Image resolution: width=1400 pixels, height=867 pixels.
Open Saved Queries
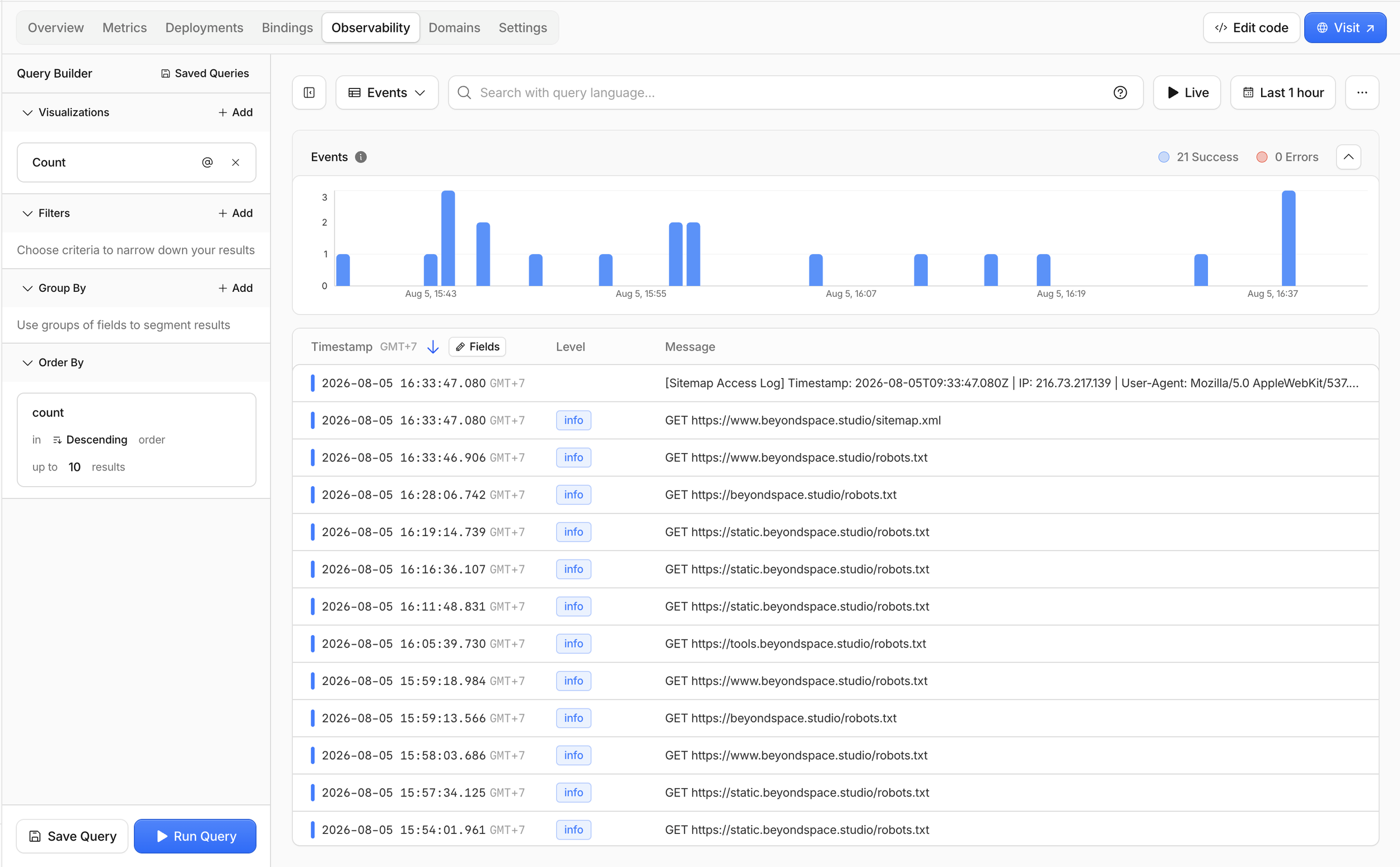click(x=204, y=73)
